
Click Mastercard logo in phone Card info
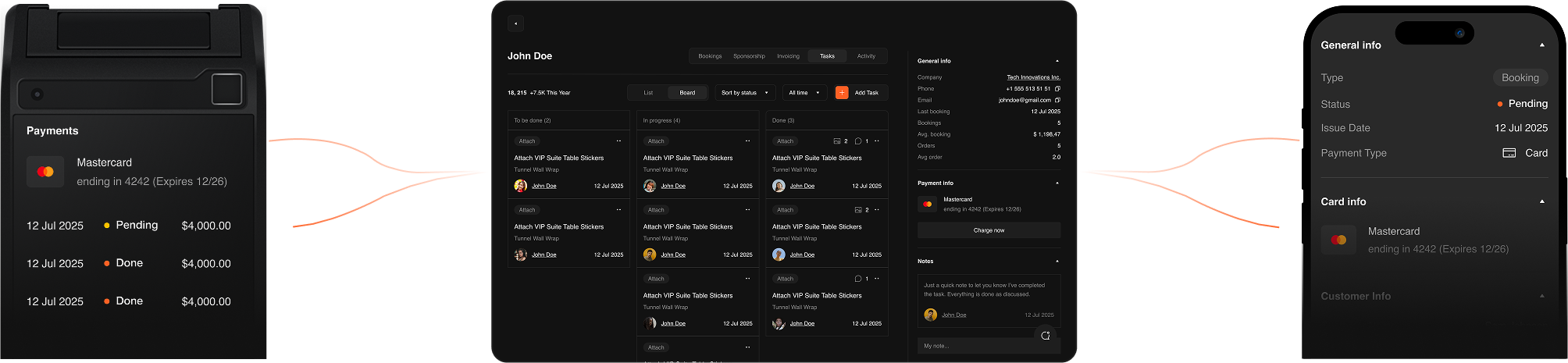click(x=1338, y=240)
